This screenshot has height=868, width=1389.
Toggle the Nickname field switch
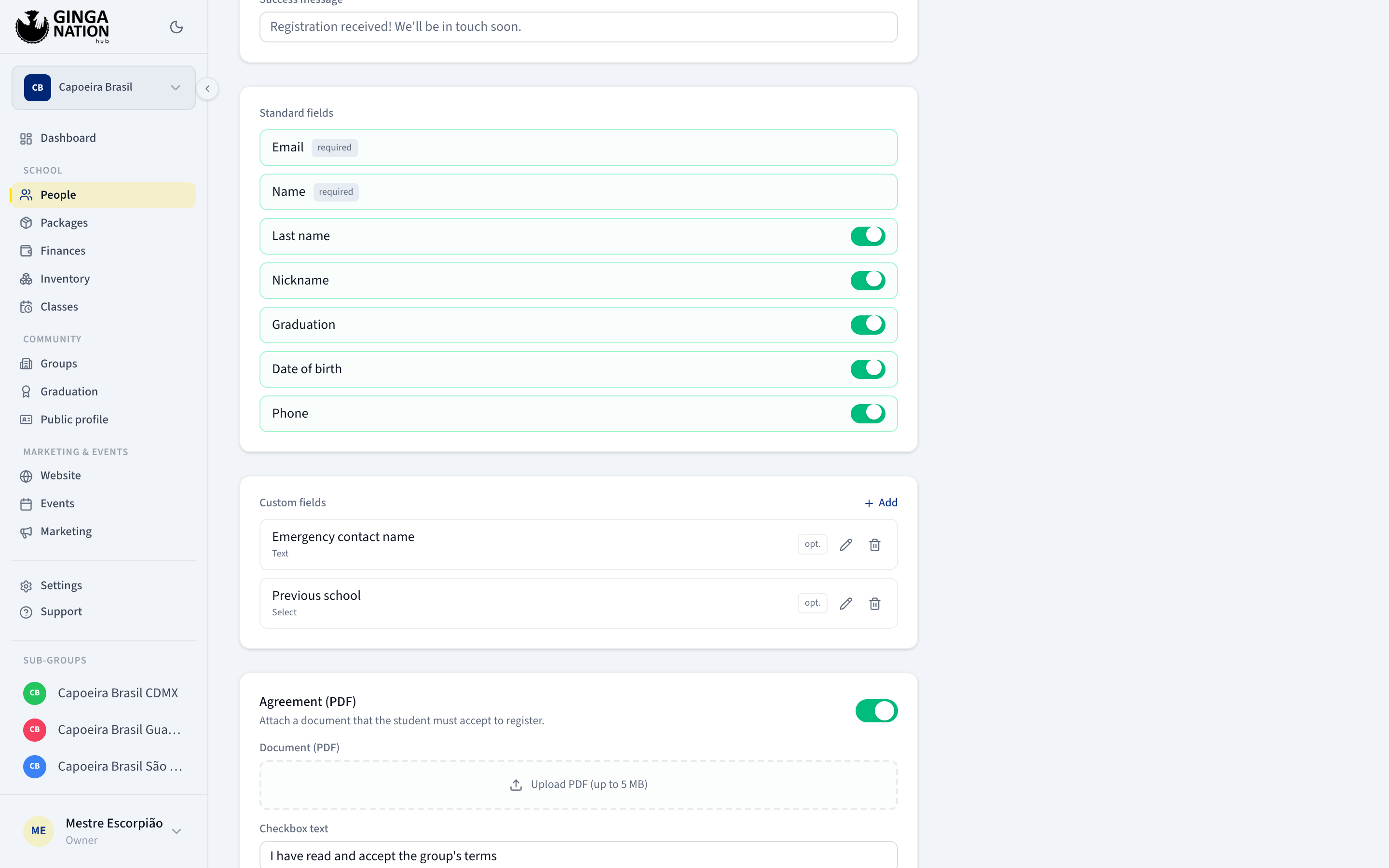pyautogui.click(x=867, y=280)
